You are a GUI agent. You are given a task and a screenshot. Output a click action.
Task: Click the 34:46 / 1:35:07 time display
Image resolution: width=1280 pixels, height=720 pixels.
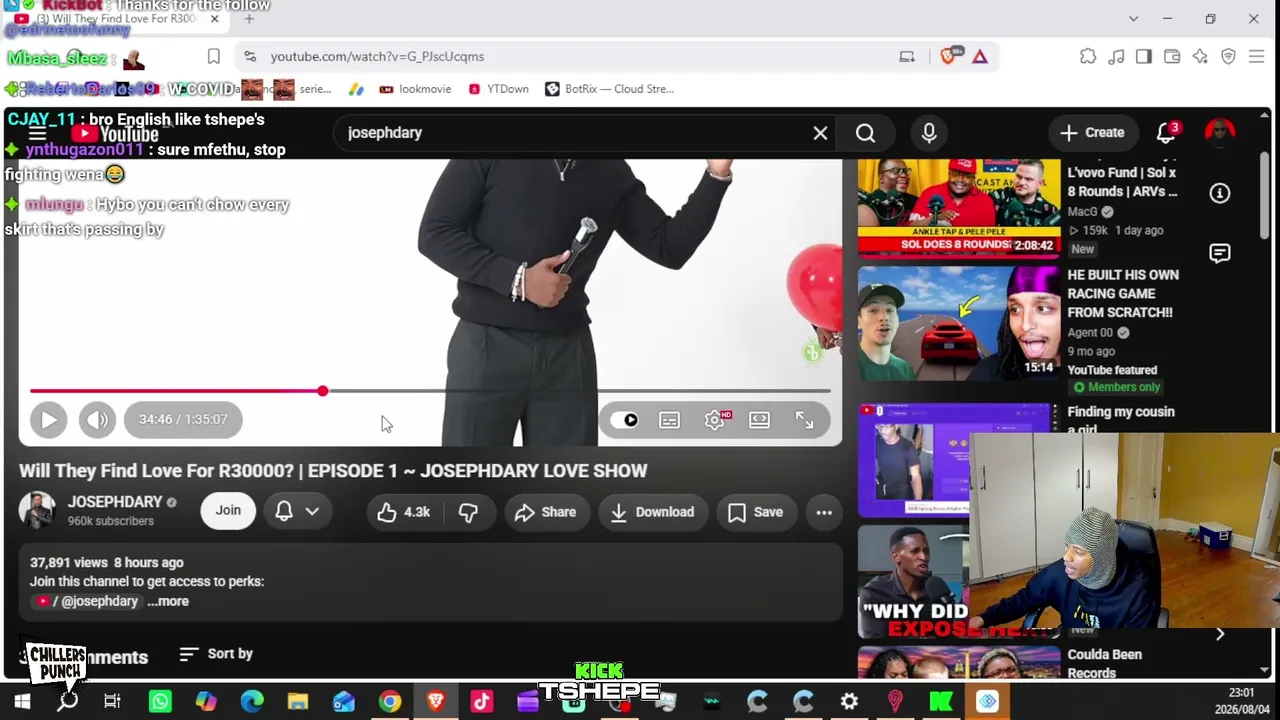click(x=183, y=420)
